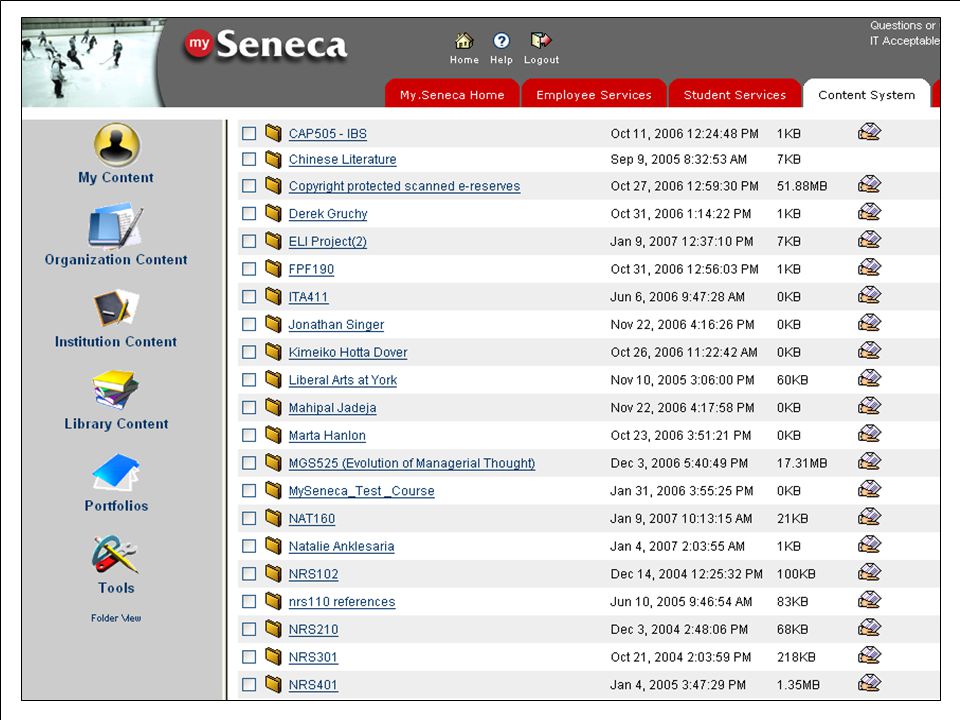Click modify icon for ITA411
This screenshot has height=720, width=960.
pos(869,295)
